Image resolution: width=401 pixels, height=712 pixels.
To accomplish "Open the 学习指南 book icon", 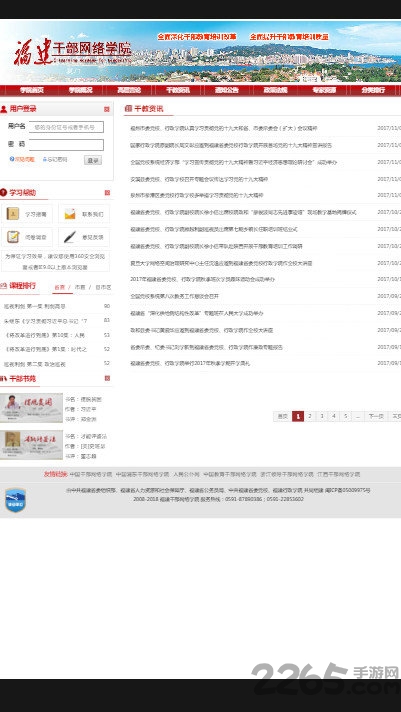I will coord(13,213).
